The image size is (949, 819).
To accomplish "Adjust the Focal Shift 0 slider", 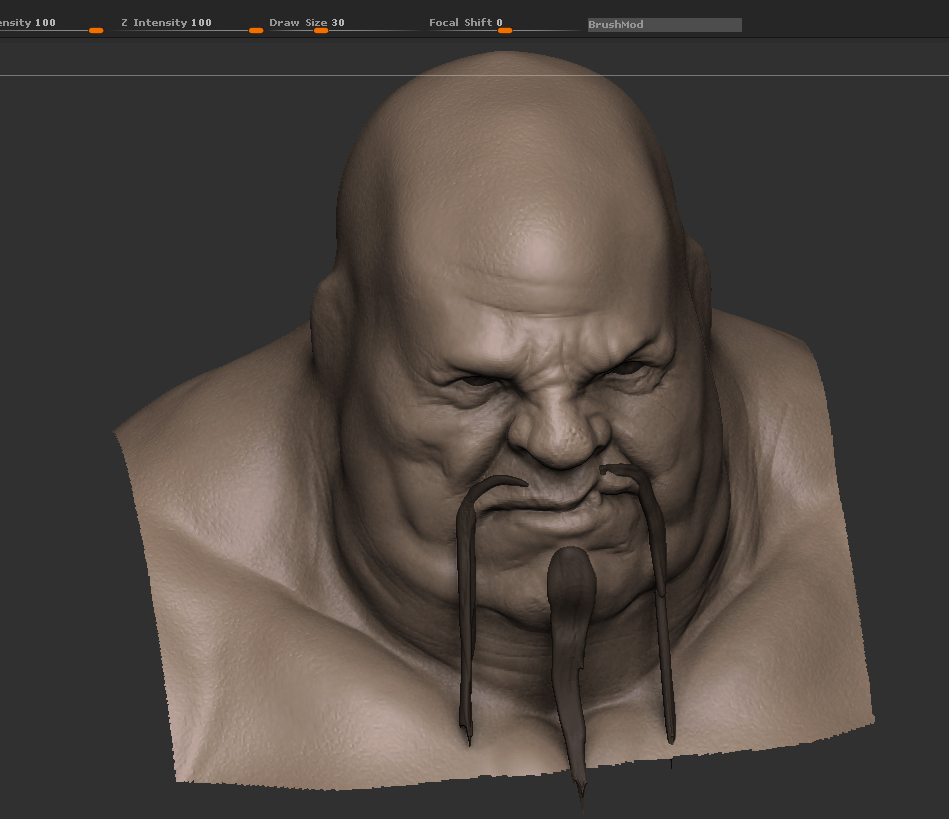I will pyautogui.click(x=504, y=24).
